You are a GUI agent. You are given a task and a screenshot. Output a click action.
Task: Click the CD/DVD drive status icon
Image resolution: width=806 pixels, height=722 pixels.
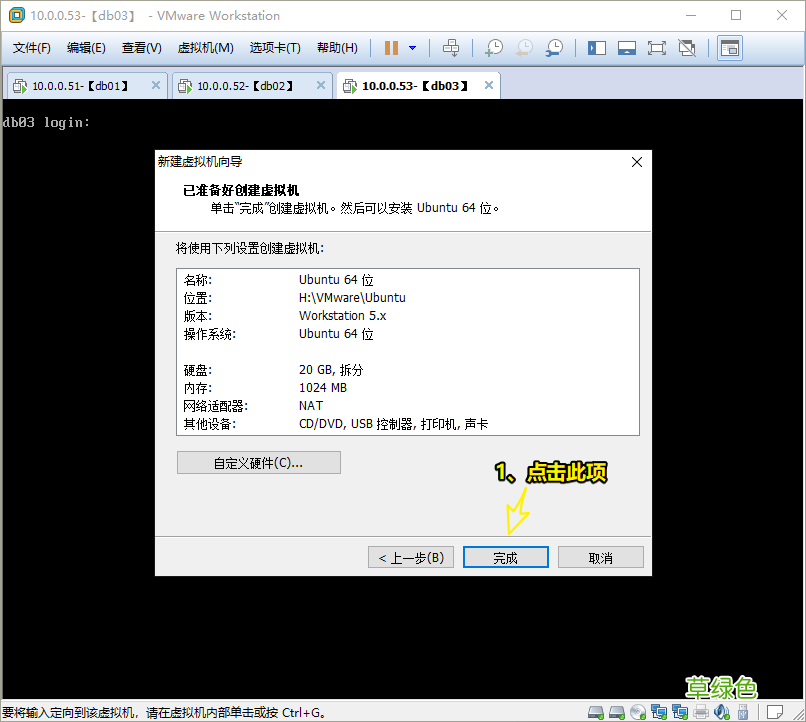click(638, 712)
